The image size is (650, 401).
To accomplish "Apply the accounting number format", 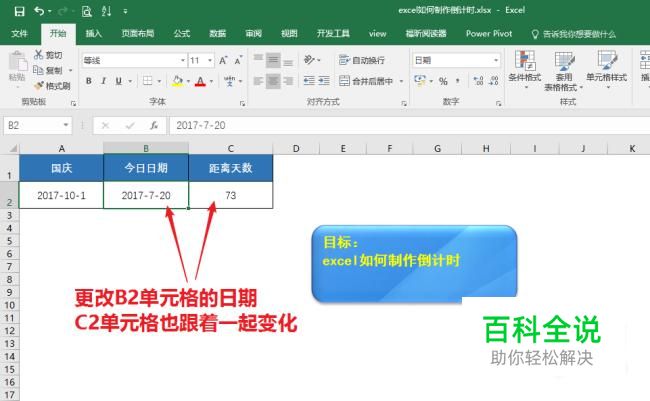I will [x=420, y=81].
